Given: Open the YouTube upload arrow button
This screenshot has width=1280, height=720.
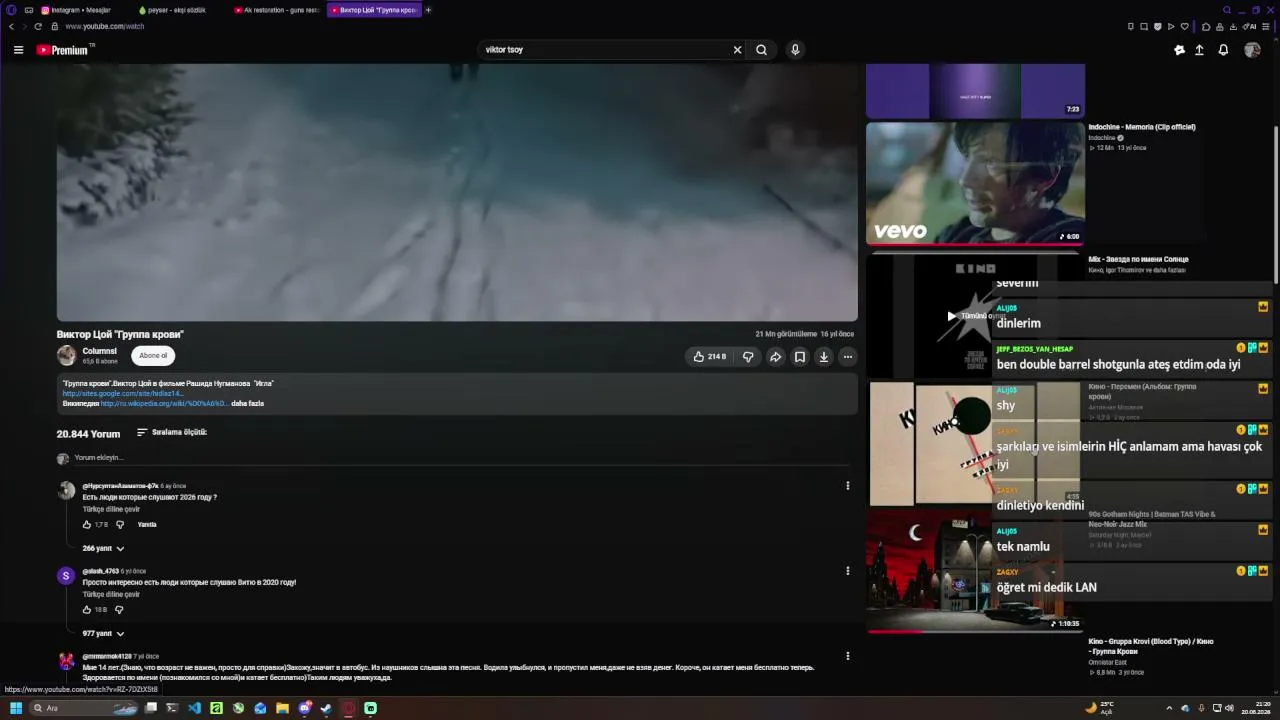Looking at the screenshot, I should tap(1199, 50).
